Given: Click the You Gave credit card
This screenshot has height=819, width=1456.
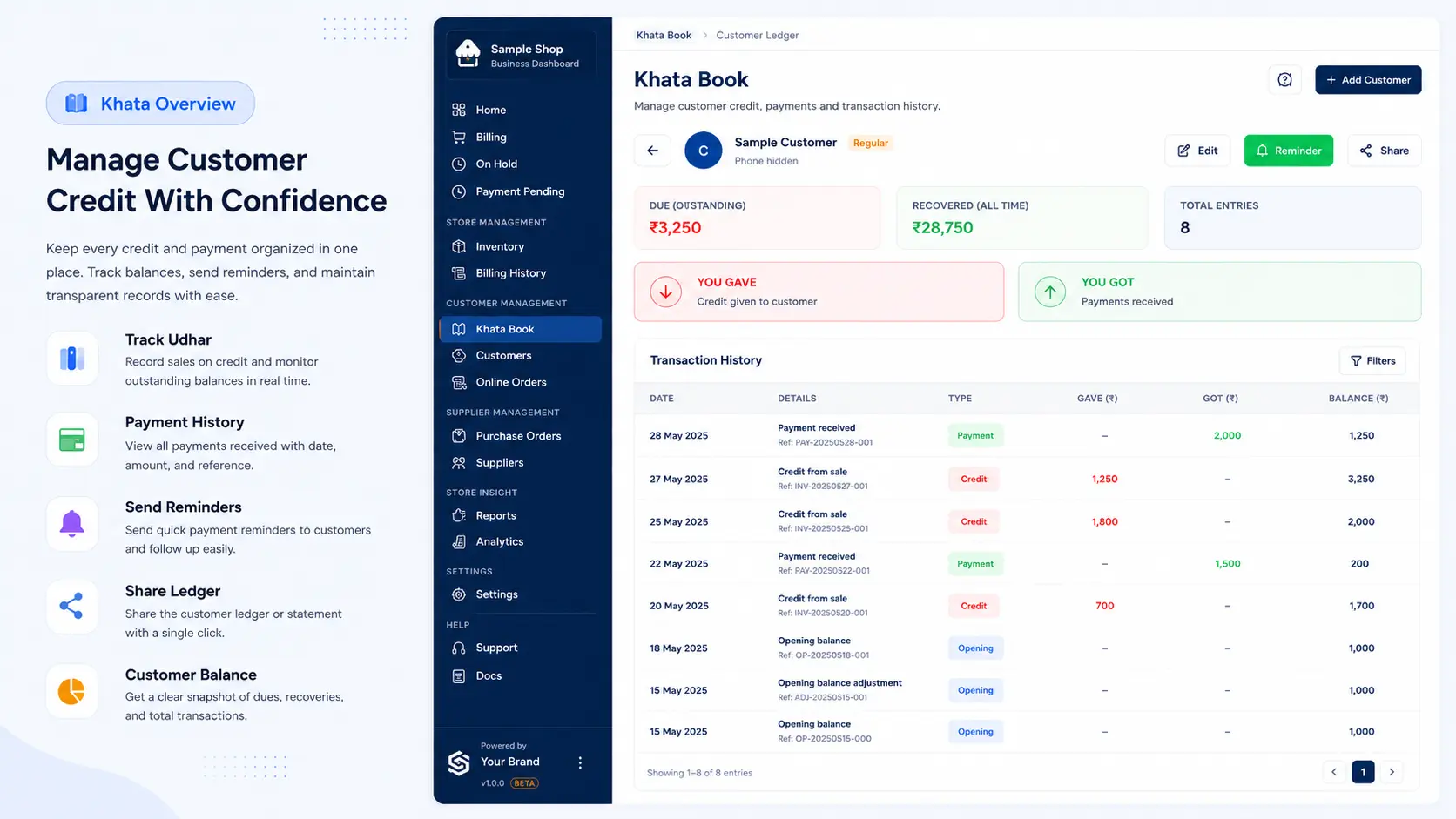Looking at the screenshot, I should [x=819, y=292].
